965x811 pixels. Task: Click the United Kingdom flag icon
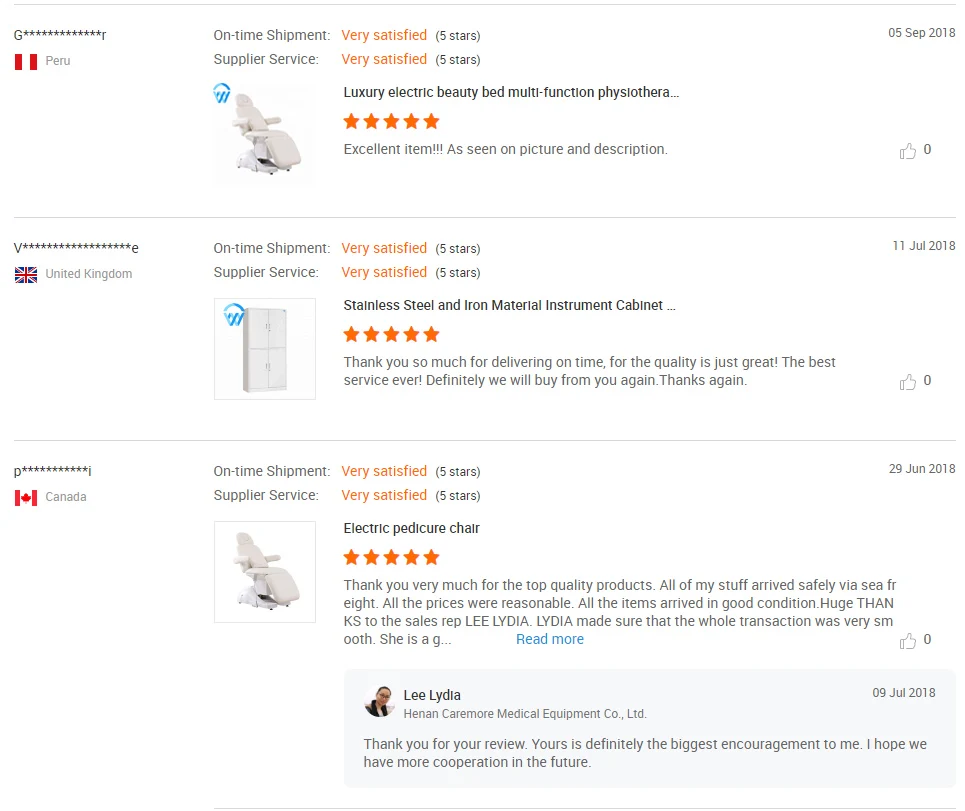26,275
